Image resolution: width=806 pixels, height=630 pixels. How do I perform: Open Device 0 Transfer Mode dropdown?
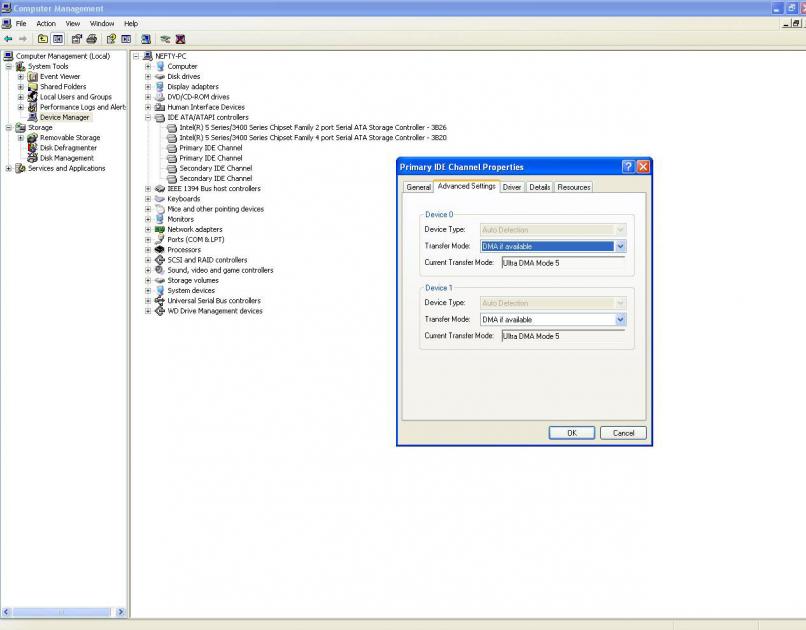pyautogui.click(x=620, y=246)
